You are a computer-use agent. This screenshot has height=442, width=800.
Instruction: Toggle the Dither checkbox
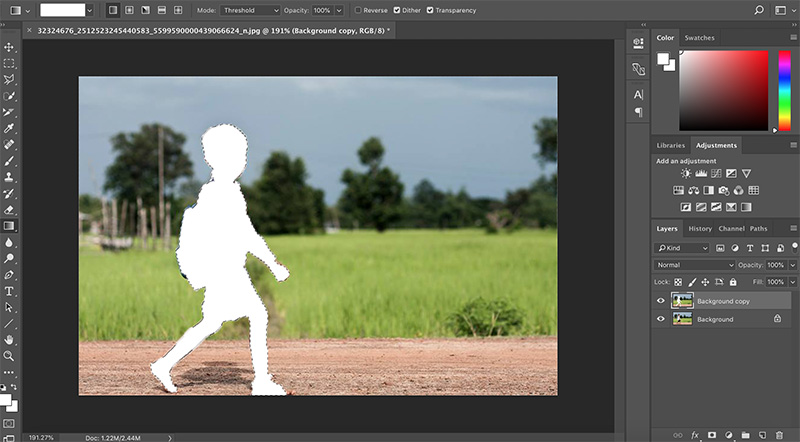click(x=396, y=10)
